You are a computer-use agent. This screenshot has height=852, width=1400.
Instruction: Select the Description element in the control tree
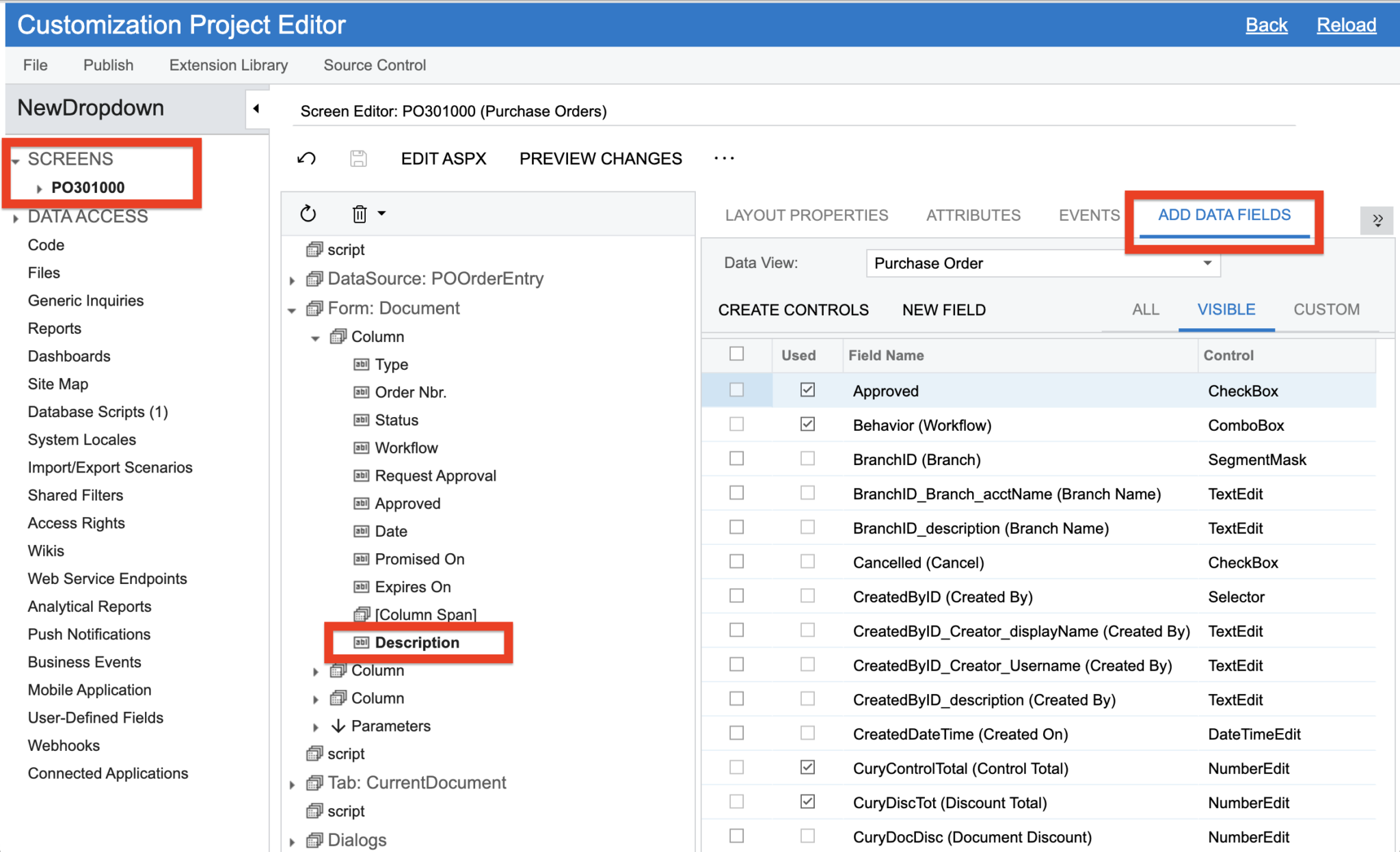[x=418, y=642]
